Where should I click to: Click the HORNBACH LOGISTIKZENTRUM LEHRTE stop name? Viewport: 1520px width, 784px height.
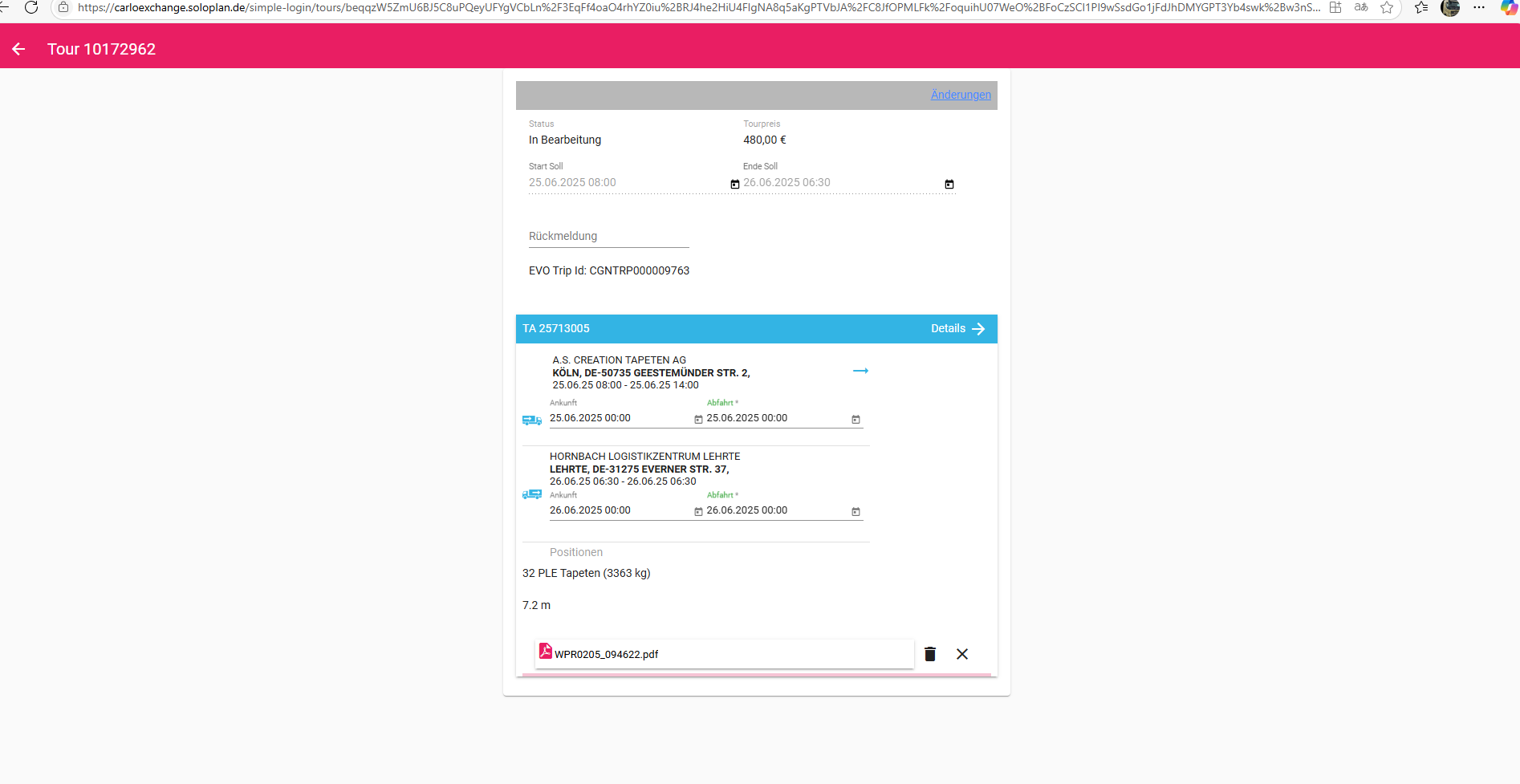tap(645, 457)
